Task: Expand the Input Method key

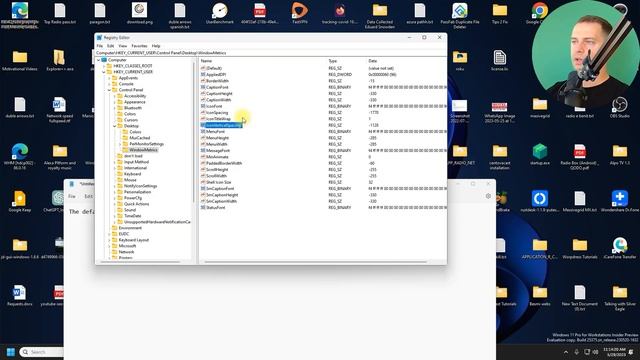Action: pyautogui.click(x=115, y=162)
